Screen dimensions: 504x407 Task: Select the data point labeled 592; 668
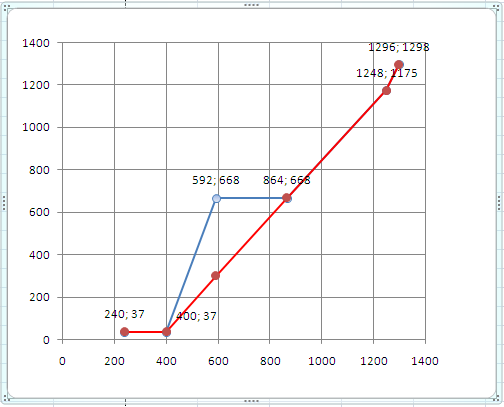pyautogui.click(x=216, y=199)
